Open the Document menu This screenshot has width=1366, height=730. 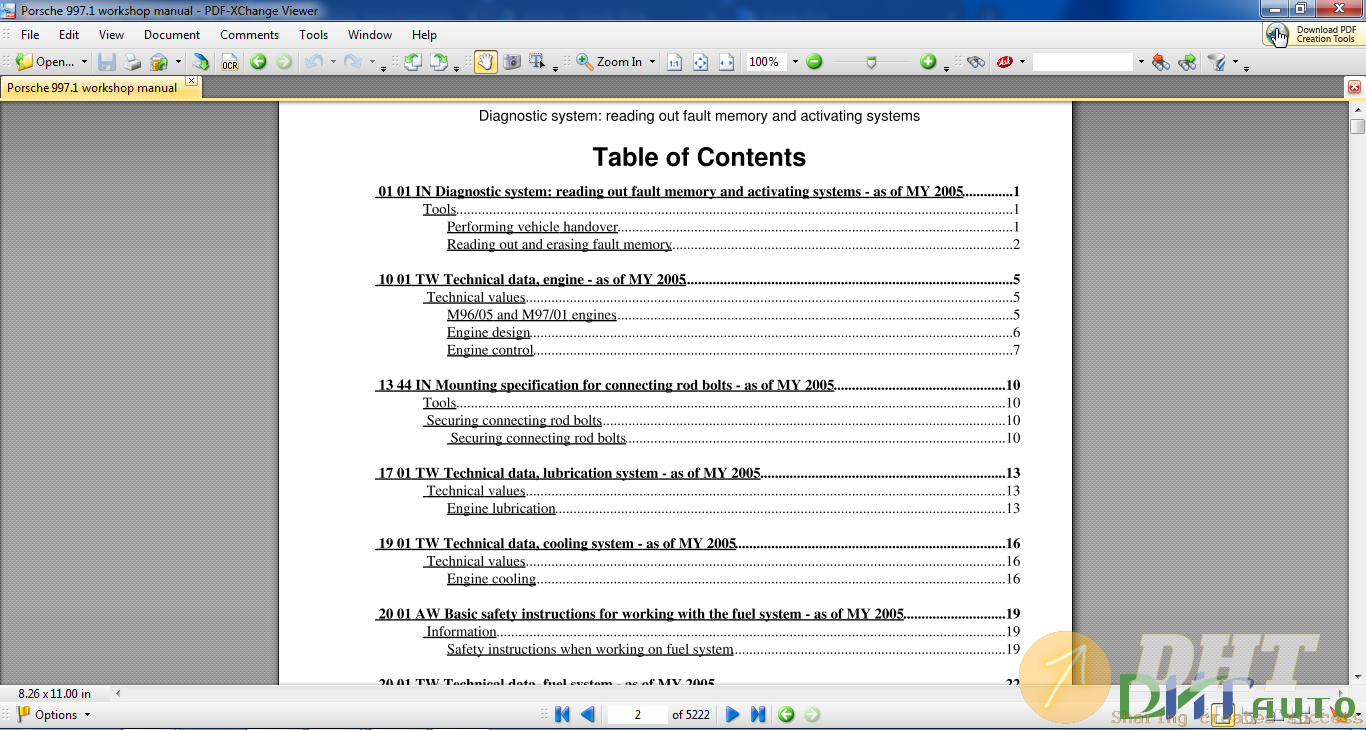point(172,34)
